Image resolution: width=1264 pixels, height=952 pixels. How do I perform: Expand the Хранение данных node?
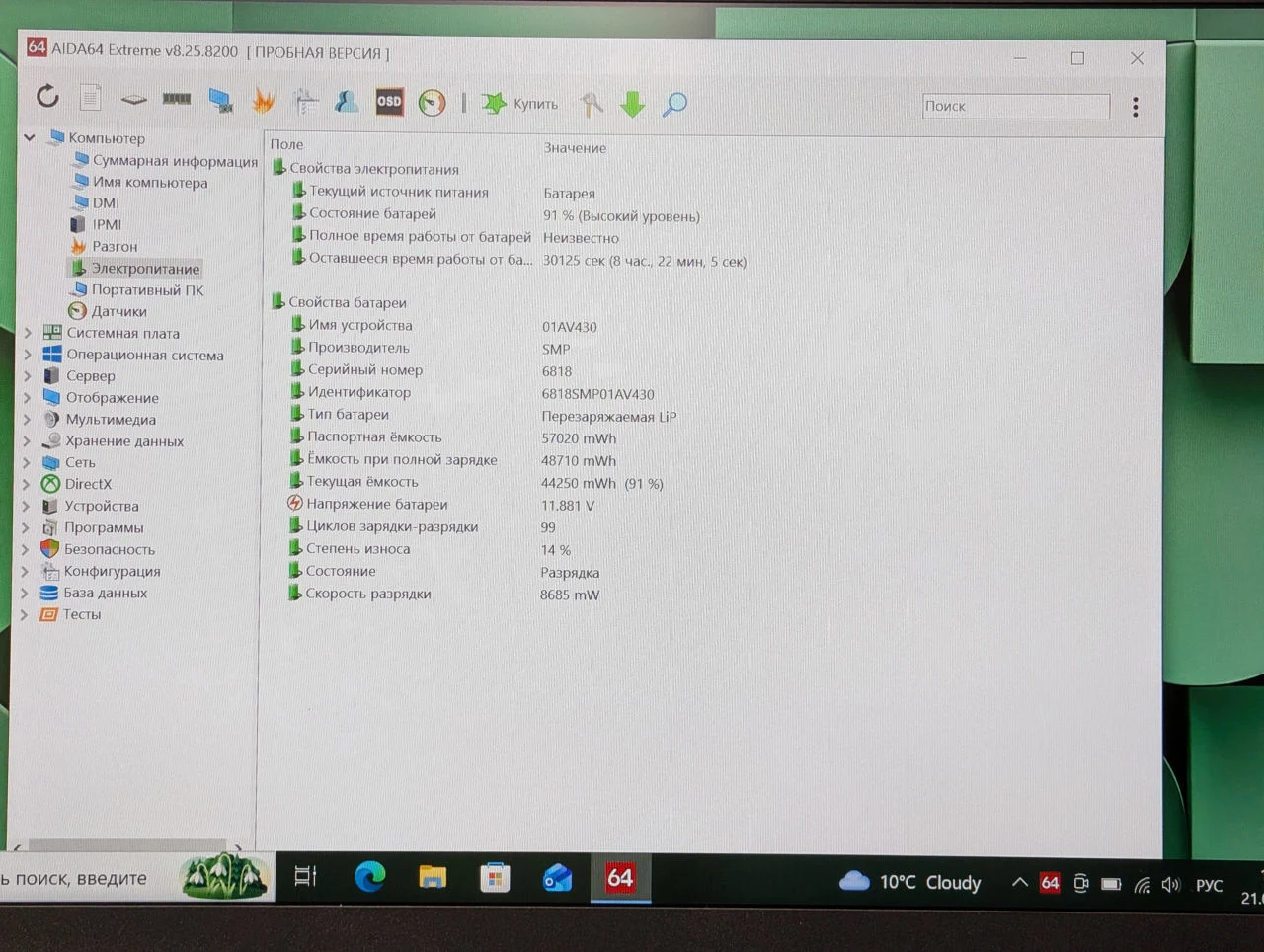pos(27,440)
